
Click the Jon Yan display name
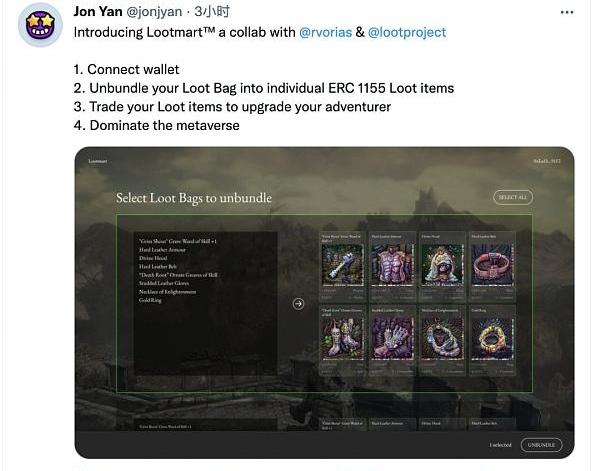[98, 11]
